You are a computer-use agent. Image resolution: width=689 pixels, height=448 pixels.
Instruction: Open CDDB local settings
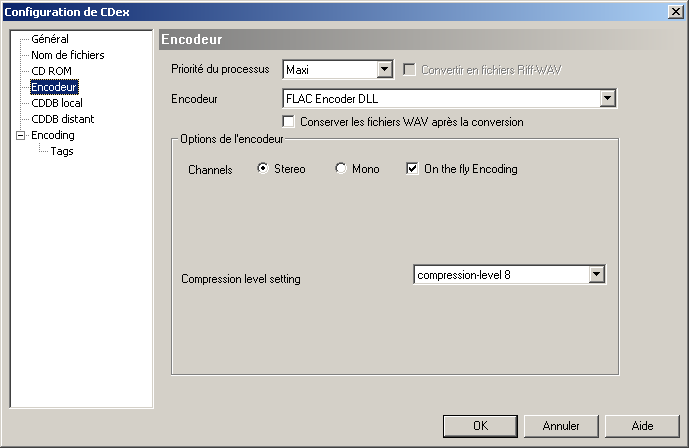coord(57,103)
